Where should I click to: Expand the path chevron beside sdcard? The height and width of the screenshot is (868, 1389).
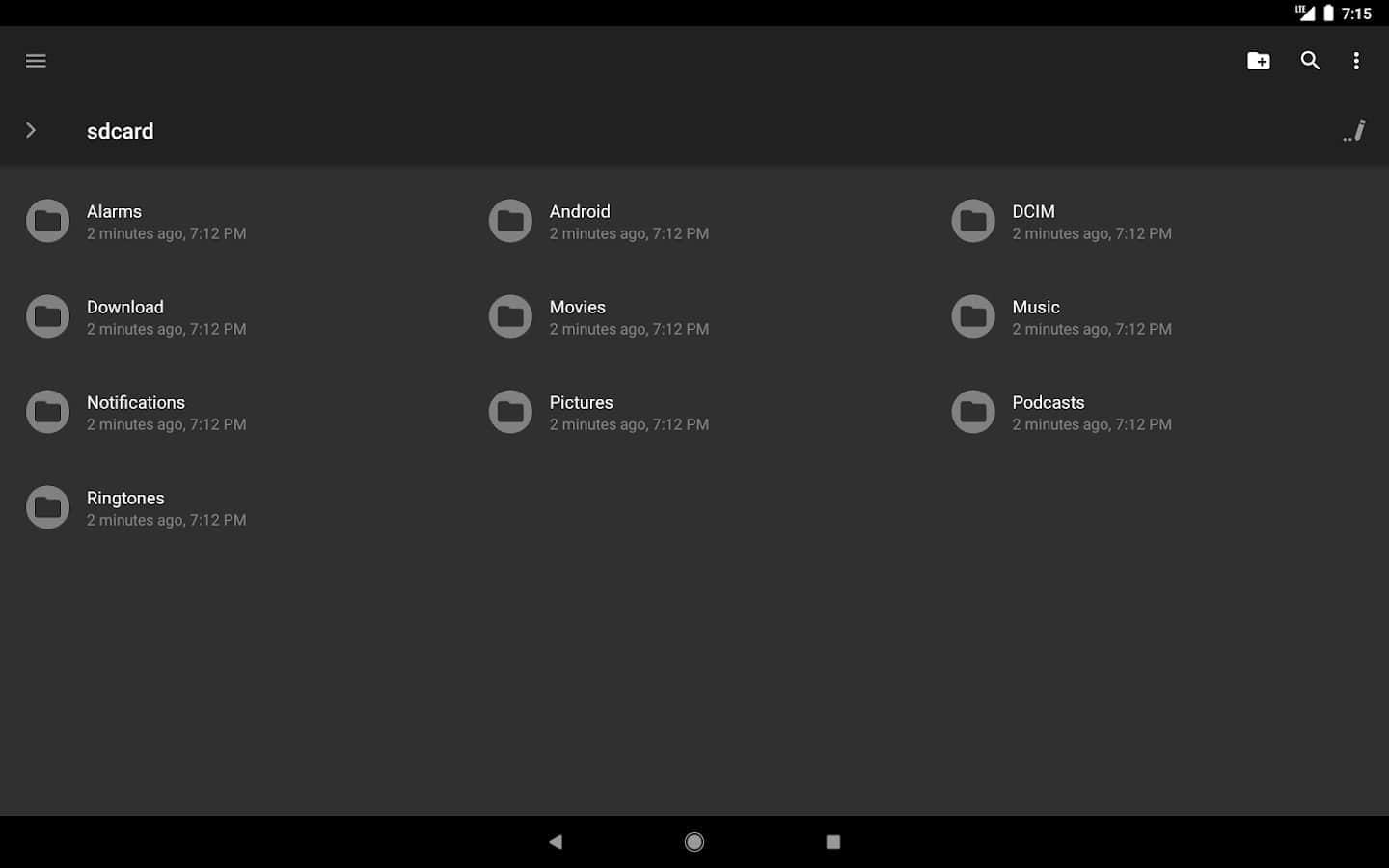[31, 131]
